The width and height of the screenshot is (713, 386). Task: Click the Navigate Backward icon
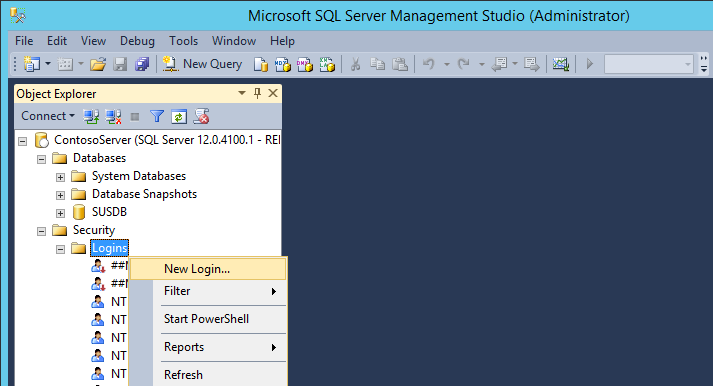[499, 64]
